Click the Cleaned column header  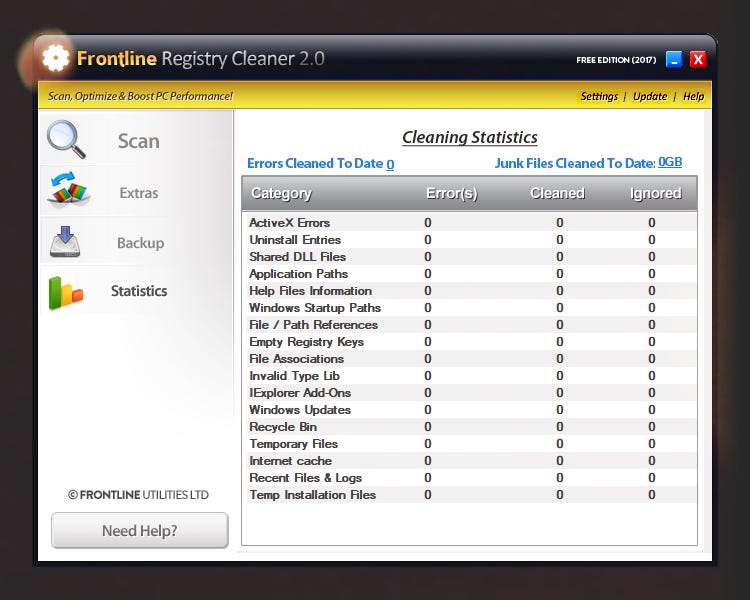pyautogui.click(x=557, y=193)
